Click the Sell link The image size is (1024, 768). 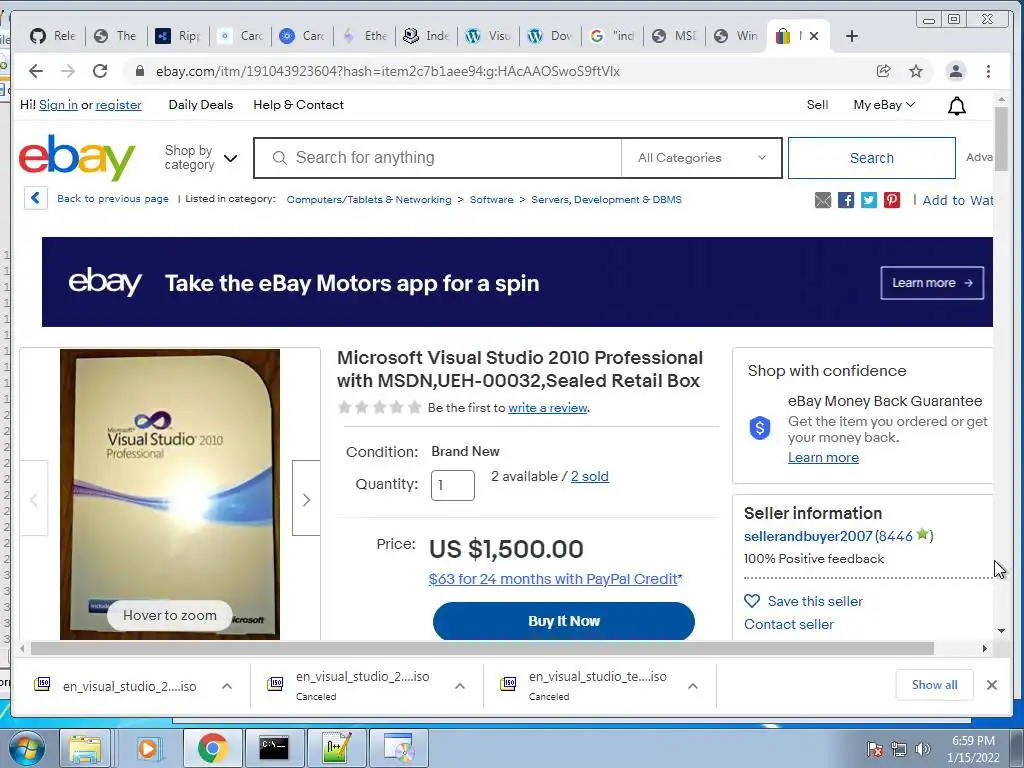[817, 104]
